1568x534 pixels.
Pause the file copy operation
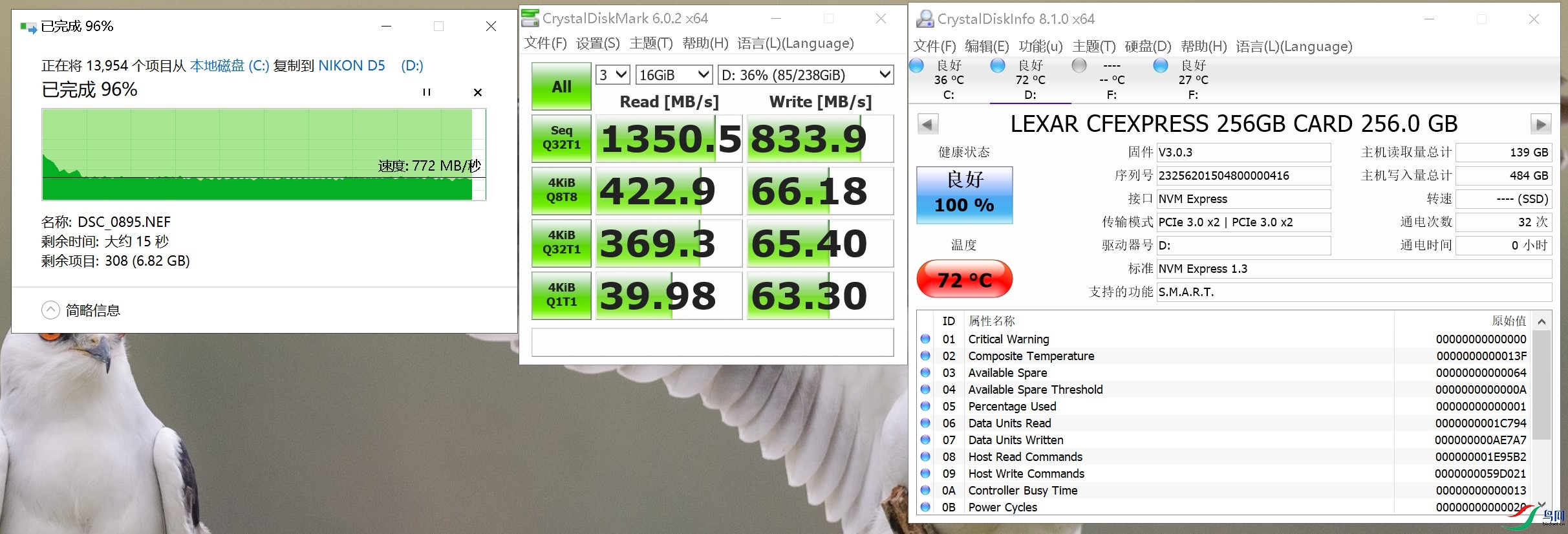coord(426,92)
